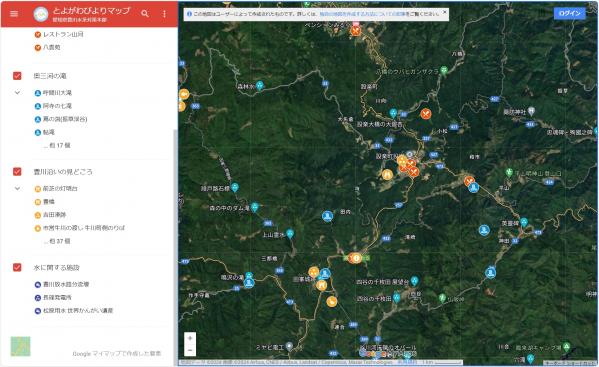Select the blue pin beside 上山霊水
599x367 pixels.
(x=290, y=233)
